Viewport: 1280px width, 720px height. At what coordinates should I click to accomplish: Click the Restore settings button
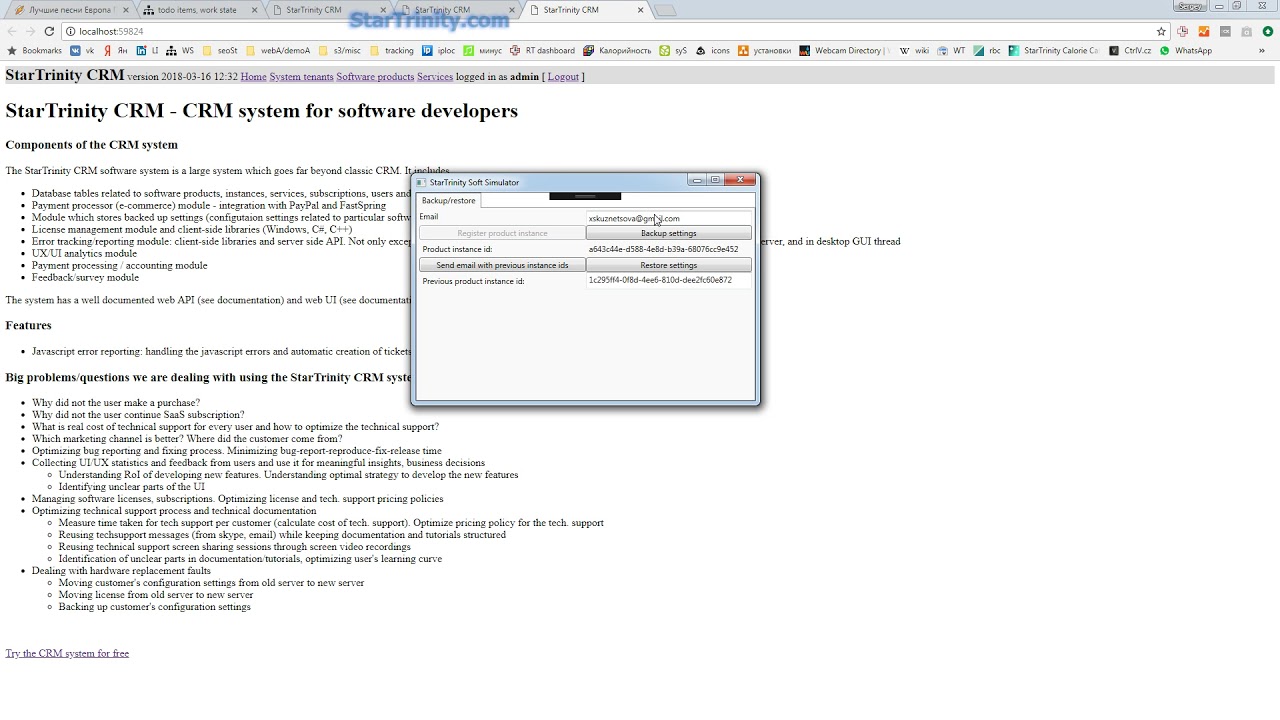coord(668,265)
